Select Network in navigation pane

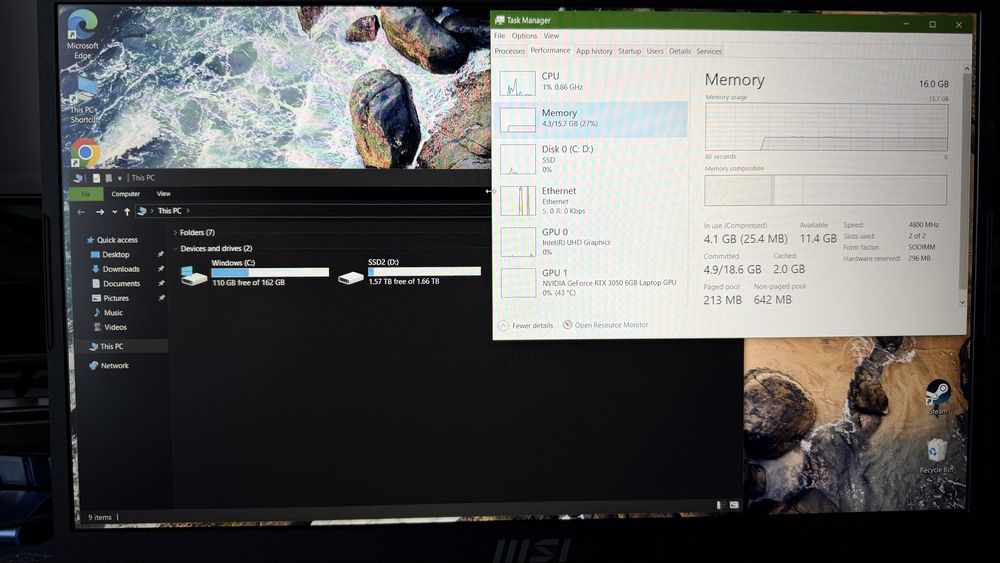(109, 365)
